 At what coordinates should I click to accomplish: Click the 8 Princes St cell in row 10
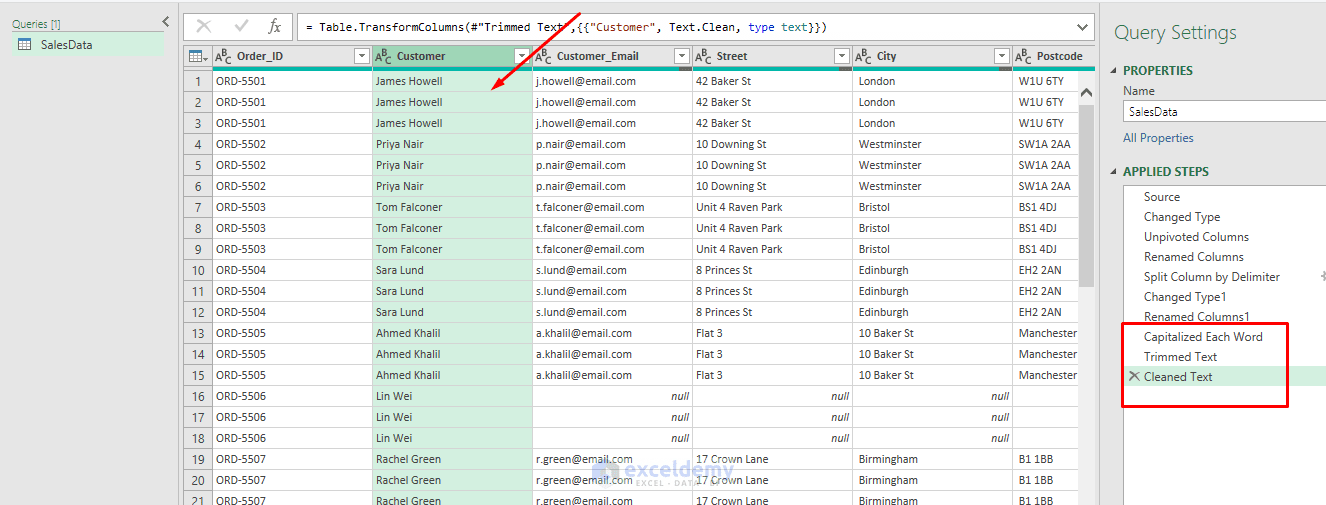(x=772, y=270)
